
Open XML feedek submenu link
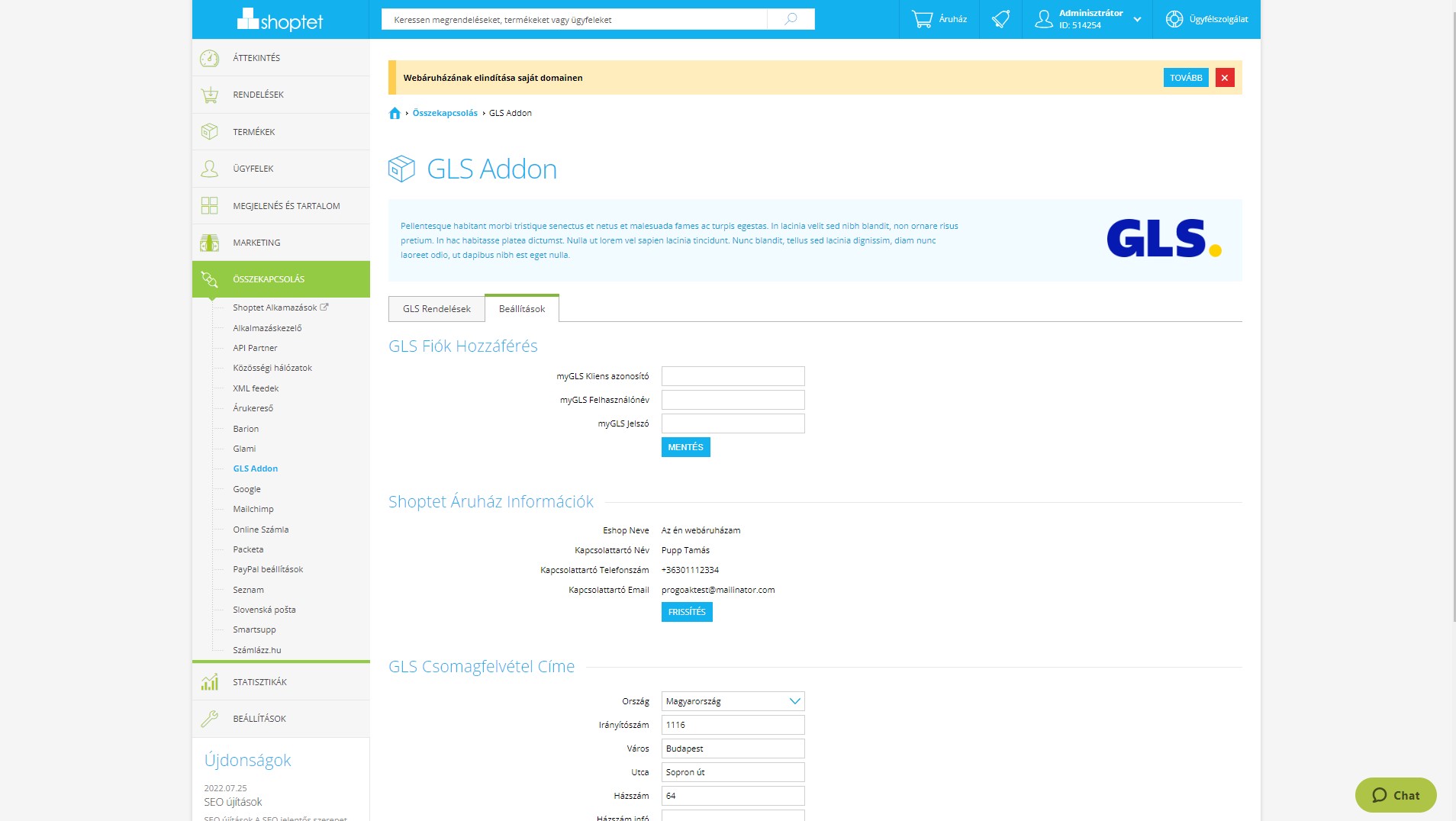click(256, 388)
